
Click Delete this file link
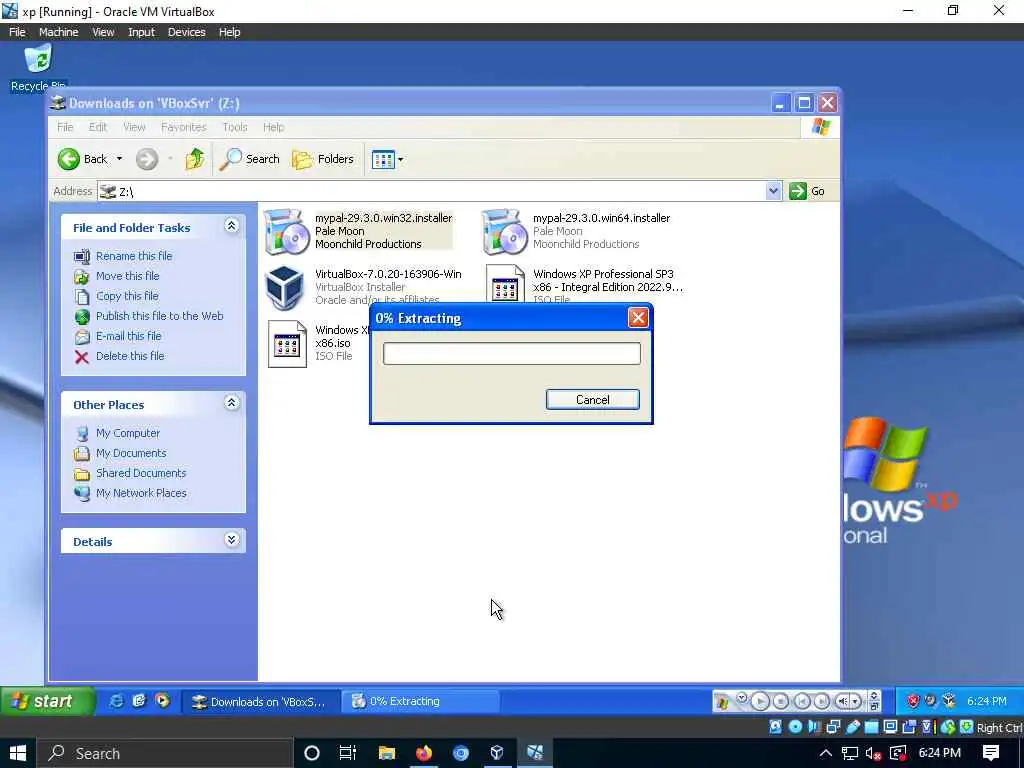tap(130, 356)
